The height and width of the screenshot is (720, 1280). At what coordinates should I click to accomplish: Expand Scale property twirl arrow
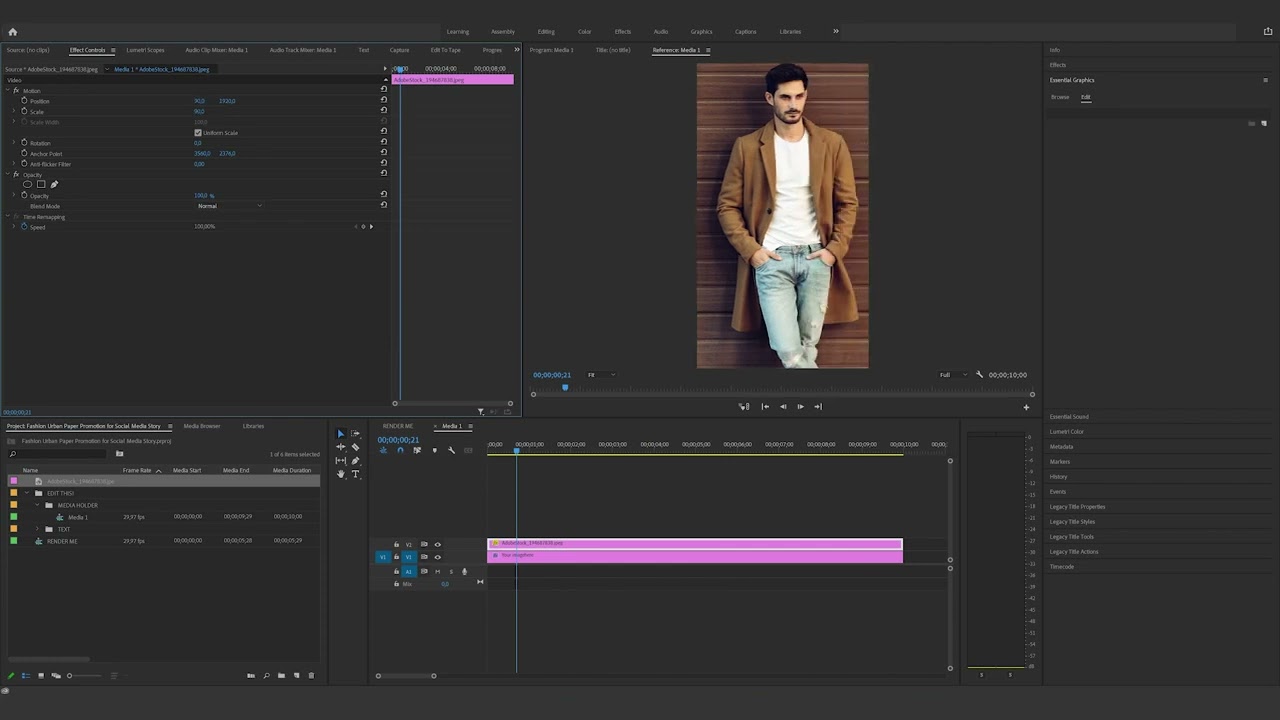point(14,112)
